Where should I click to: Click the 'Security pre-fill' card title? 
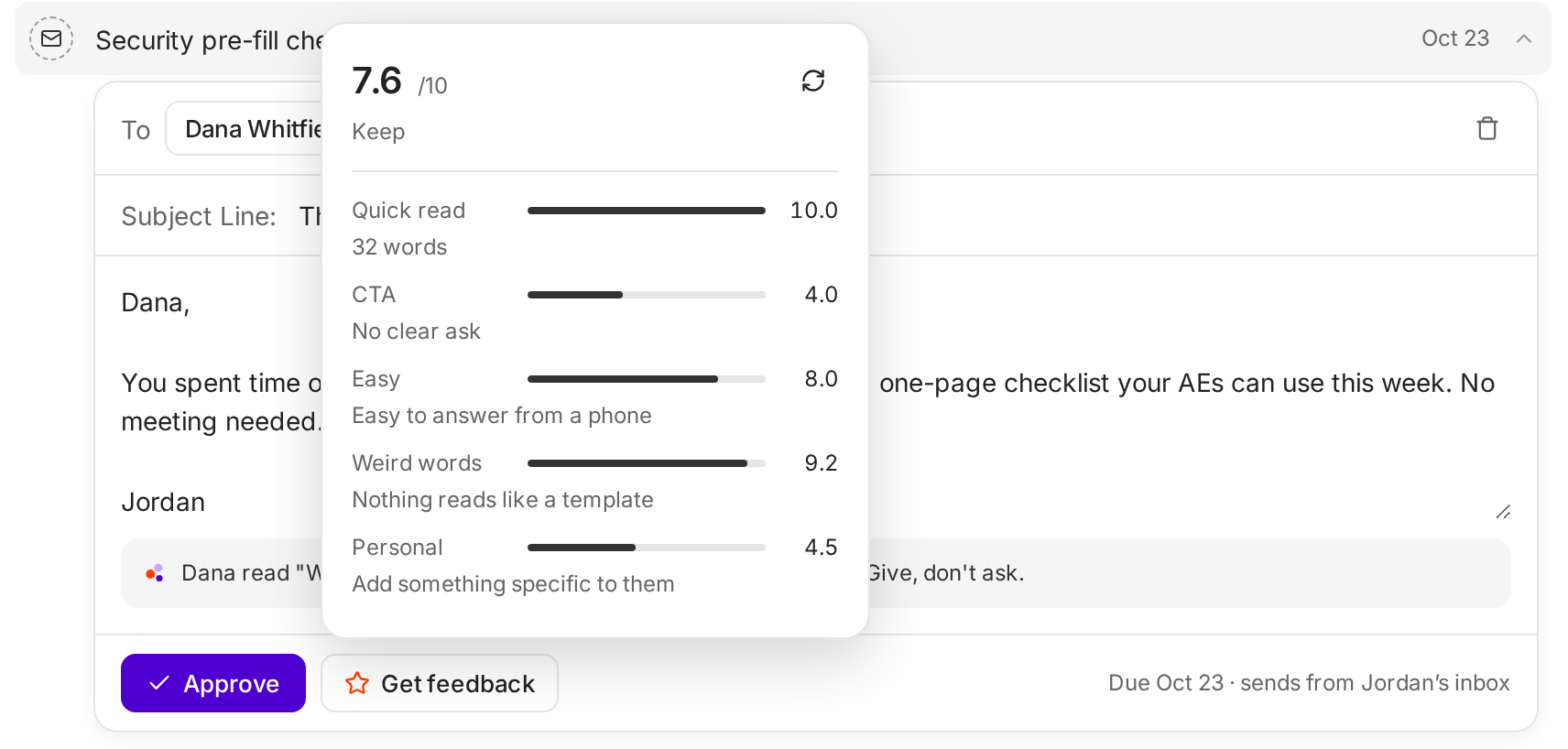(209, 40)
